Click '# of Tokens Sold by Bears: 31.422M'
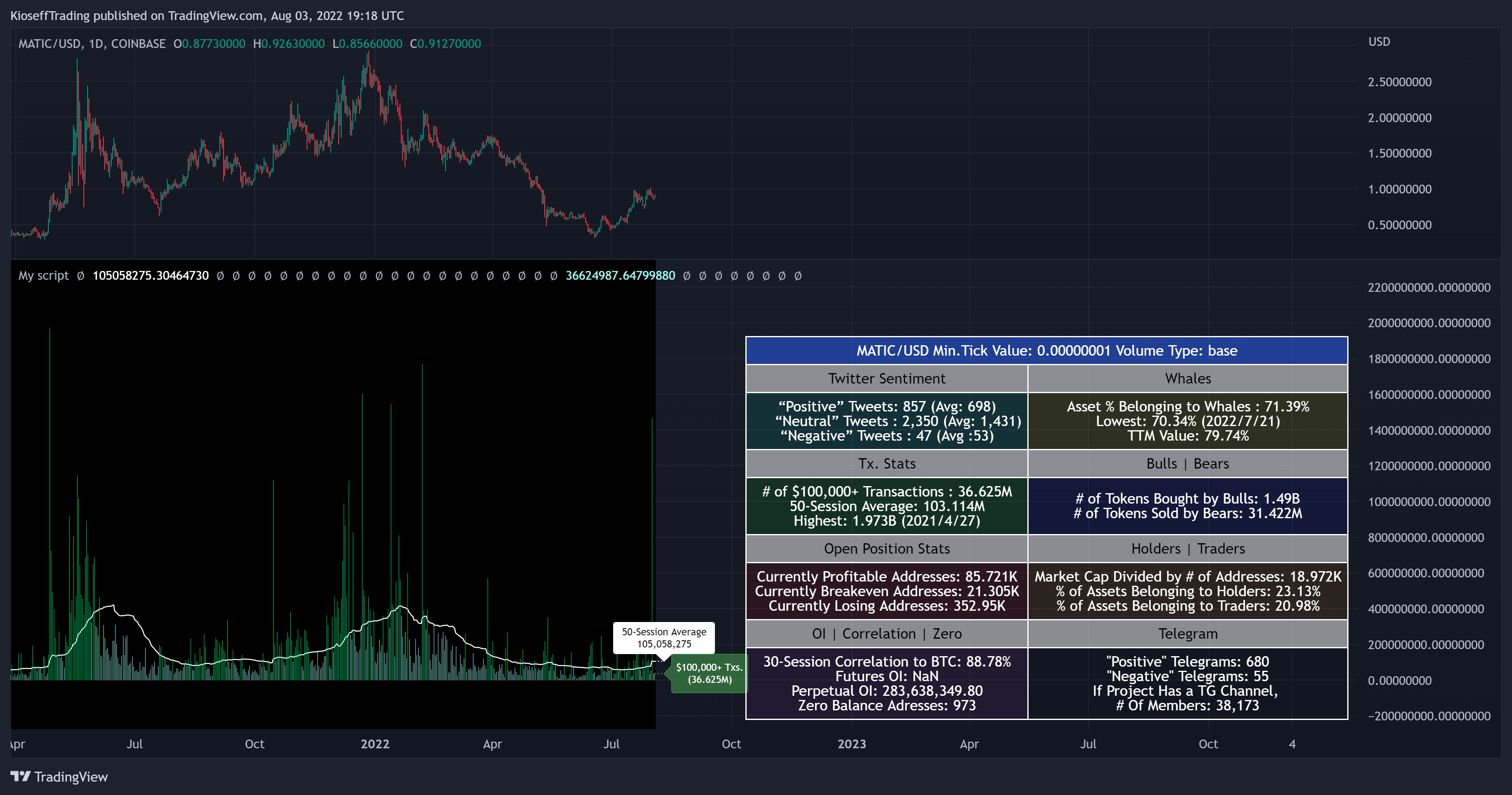This screenshot has width=1512, height=795. coord(1188,513)
